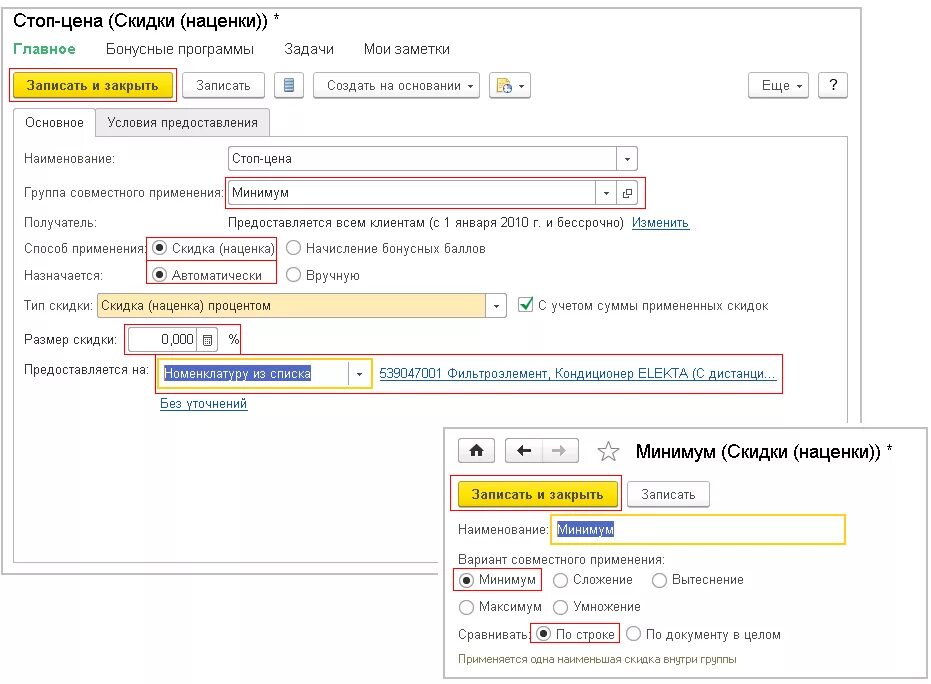Select Сложение variant radio button
931x684 pixels.
coord(560,580)
